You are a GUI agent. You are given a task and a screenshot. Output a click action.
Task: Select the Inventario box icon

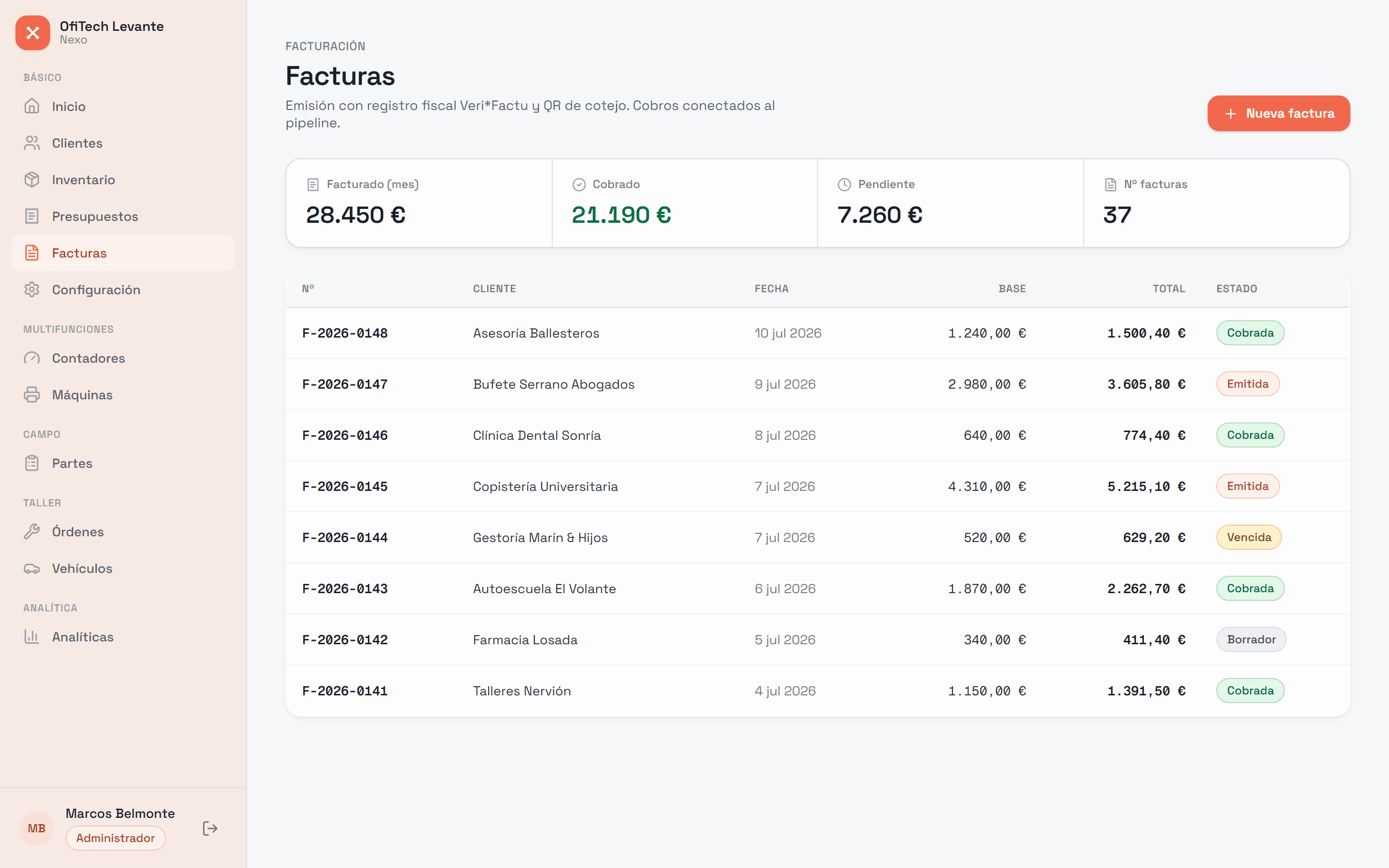32,180
